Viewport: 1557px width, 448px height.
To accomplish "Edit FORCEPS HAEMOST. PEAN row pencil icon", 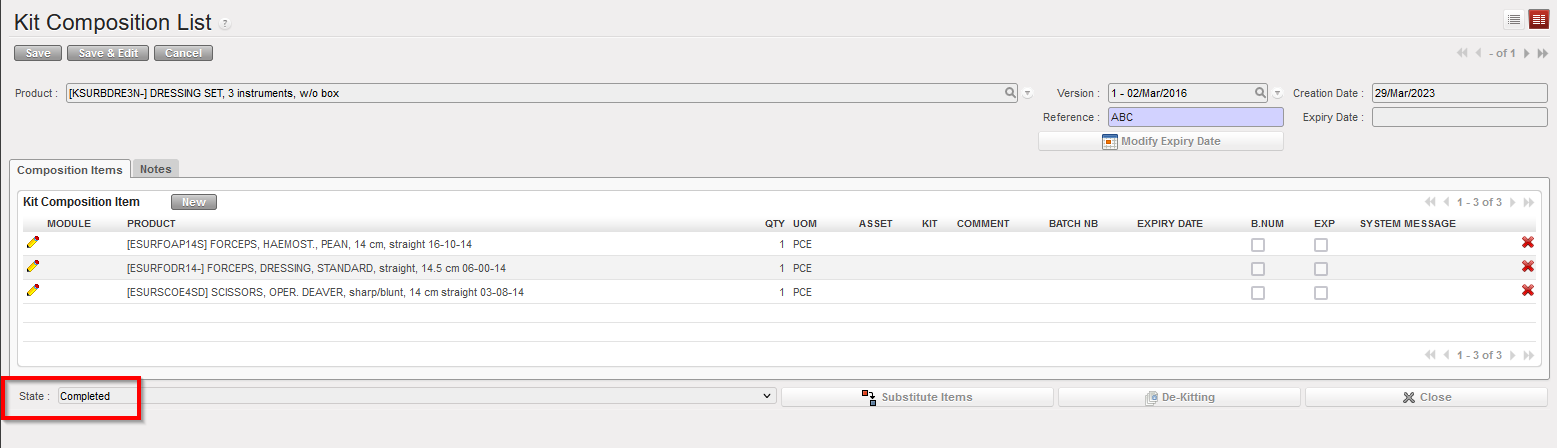I will pyautogui.click(x=33, y=242).
